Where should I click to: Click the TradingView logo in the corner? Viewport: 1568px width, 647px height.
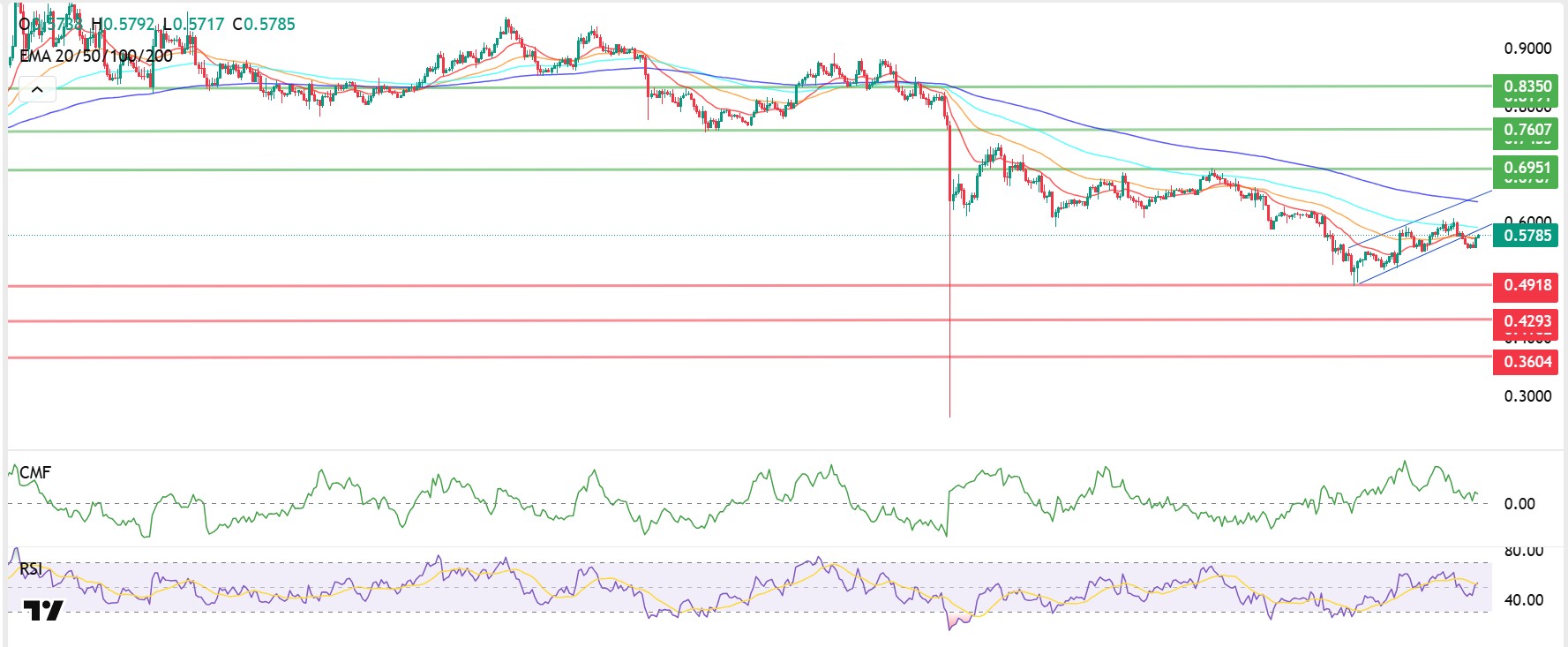(x=43, y=610)
